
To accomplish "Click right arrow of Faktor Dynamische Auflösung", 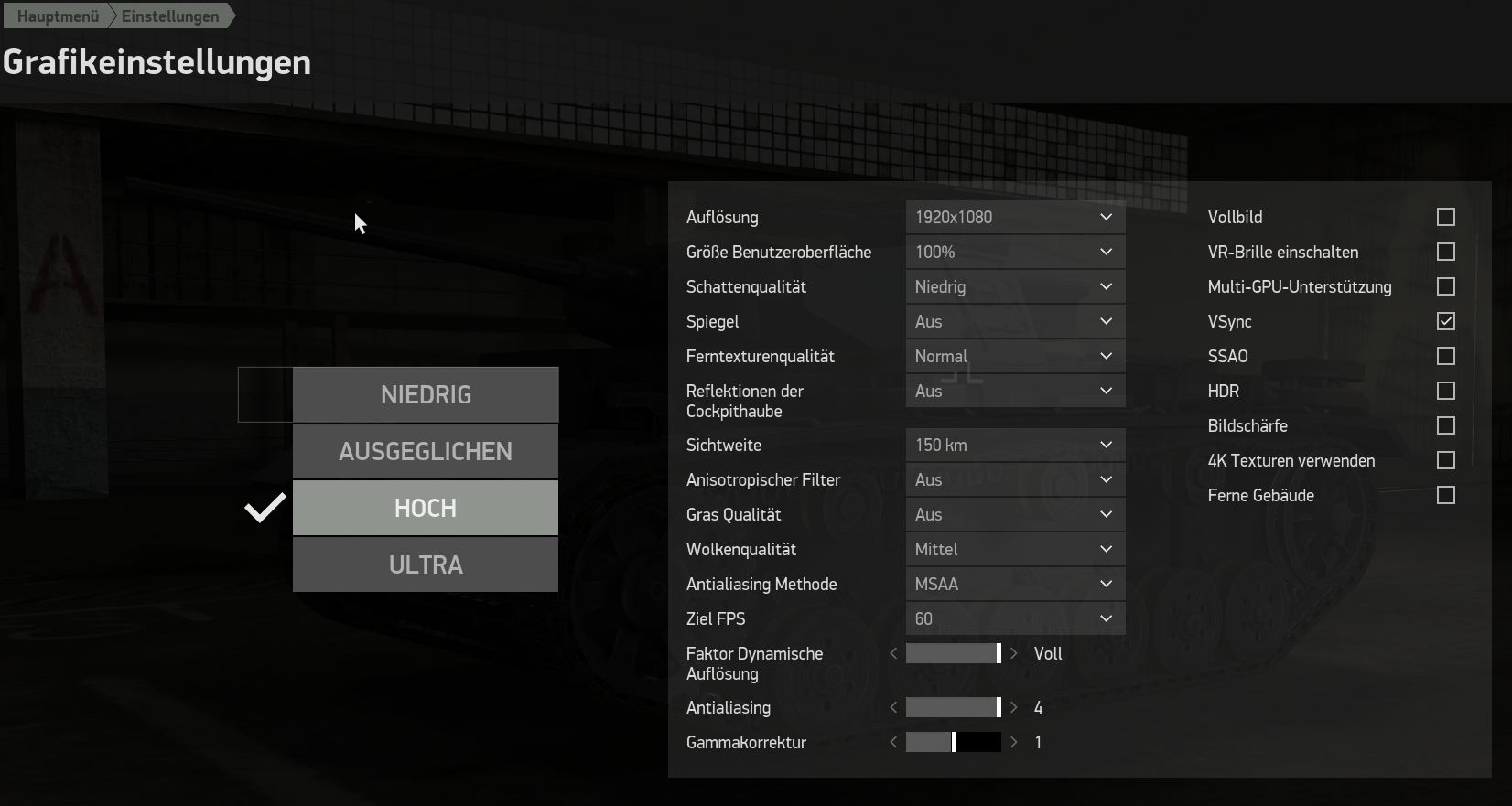I will (1013, 654).
